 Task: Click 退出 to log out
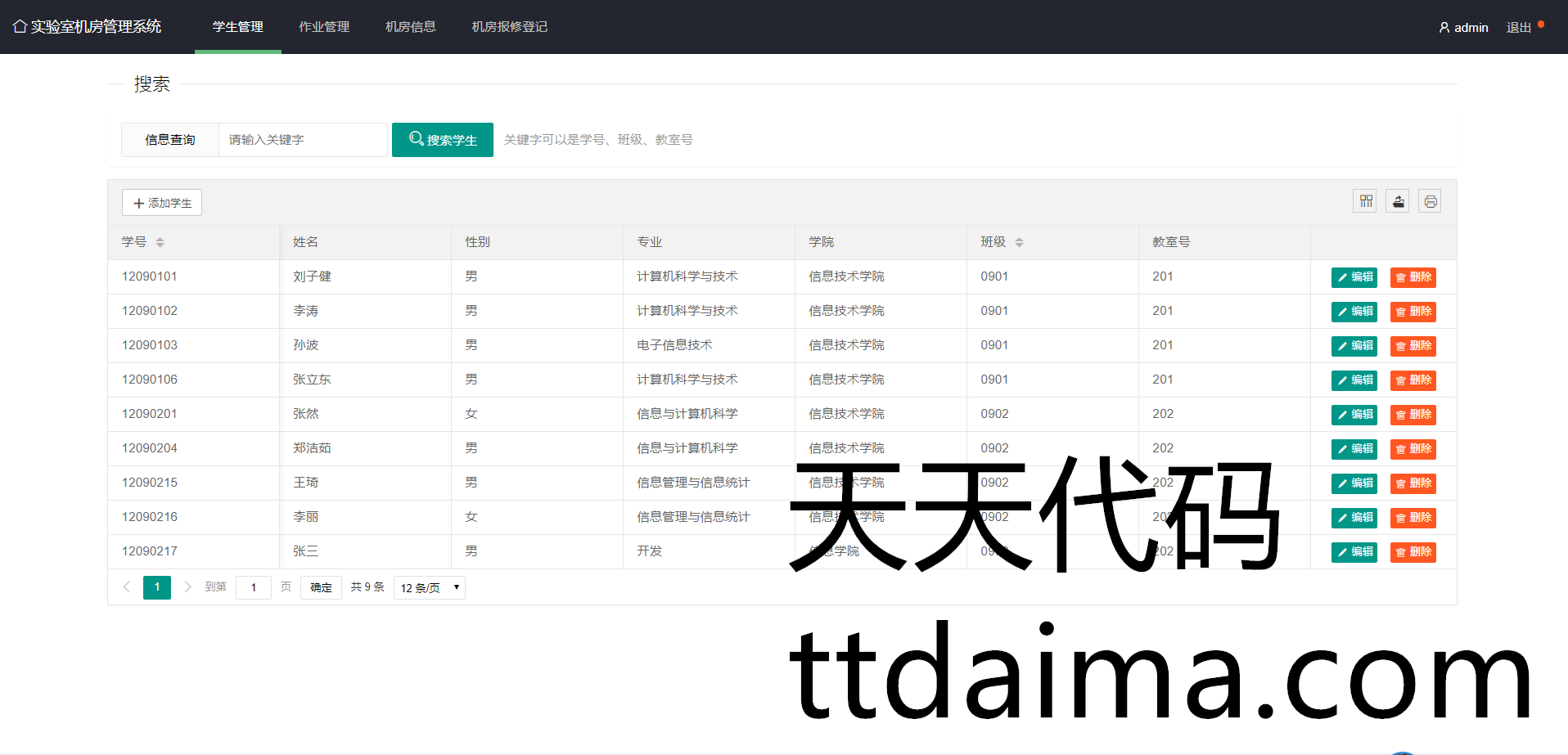point(1518,28)
